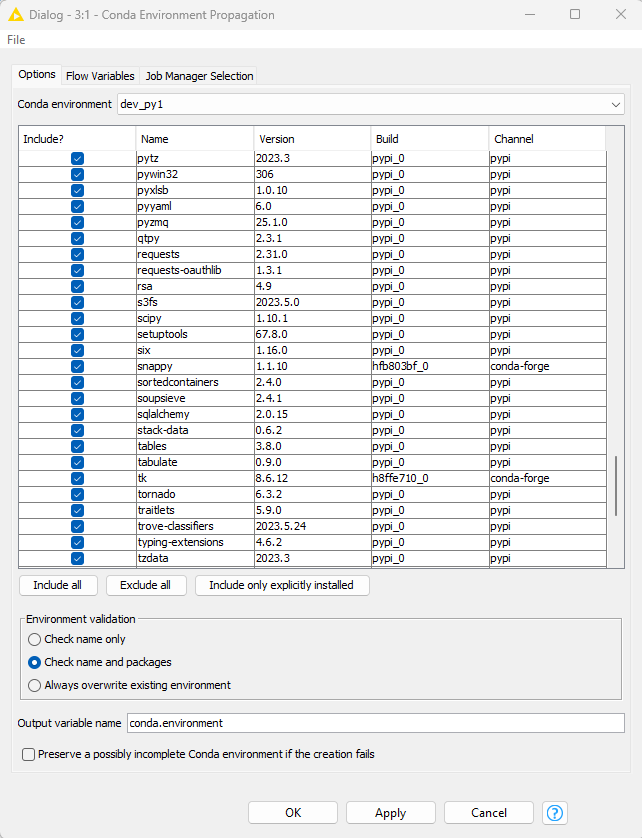This screenshot has height=838, width=642.
Task: Click Include only explicitly installed button
Action: click(282, 585)
